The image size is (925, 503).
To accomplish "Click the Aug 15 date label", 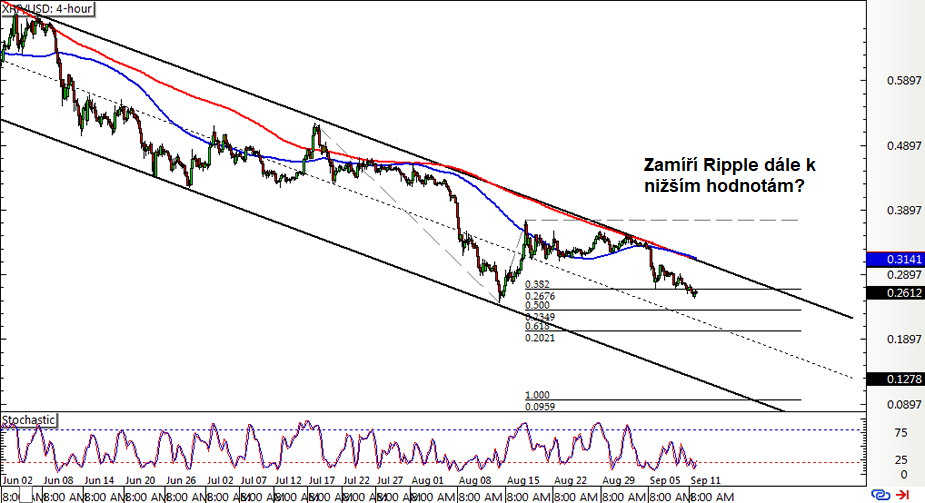I will point(523,481).
